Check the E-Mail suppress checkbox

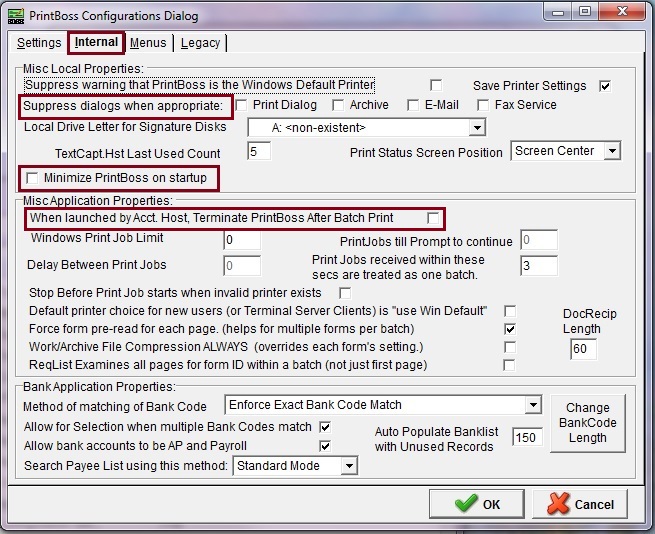click(x=413, y=105)
